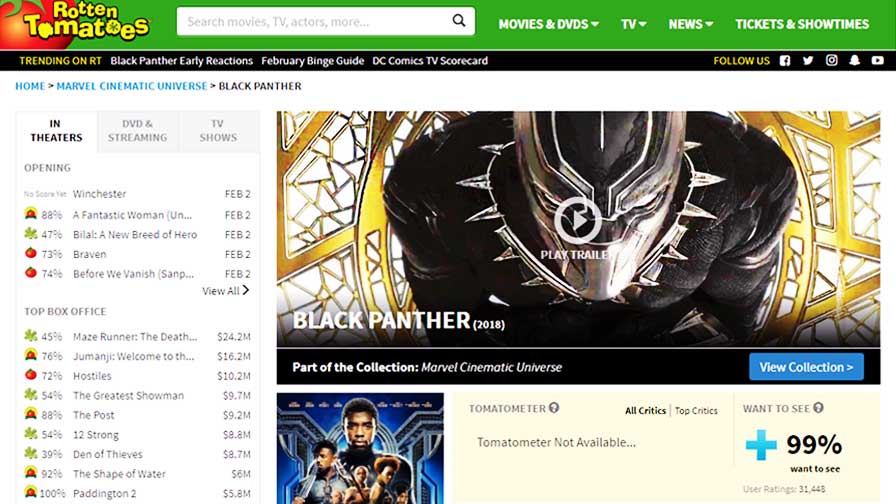The image size is (896, 504).
Task: Open Hostiles box office link
Action: click(92, 376)
